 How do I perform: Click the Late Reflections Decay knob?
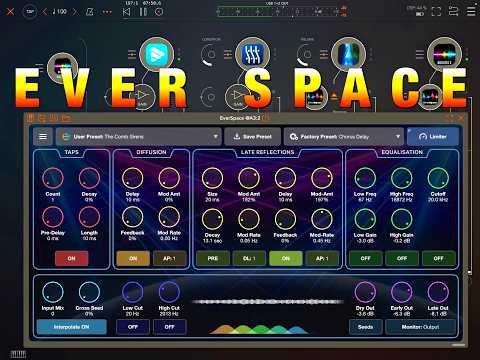click(212, 219)
